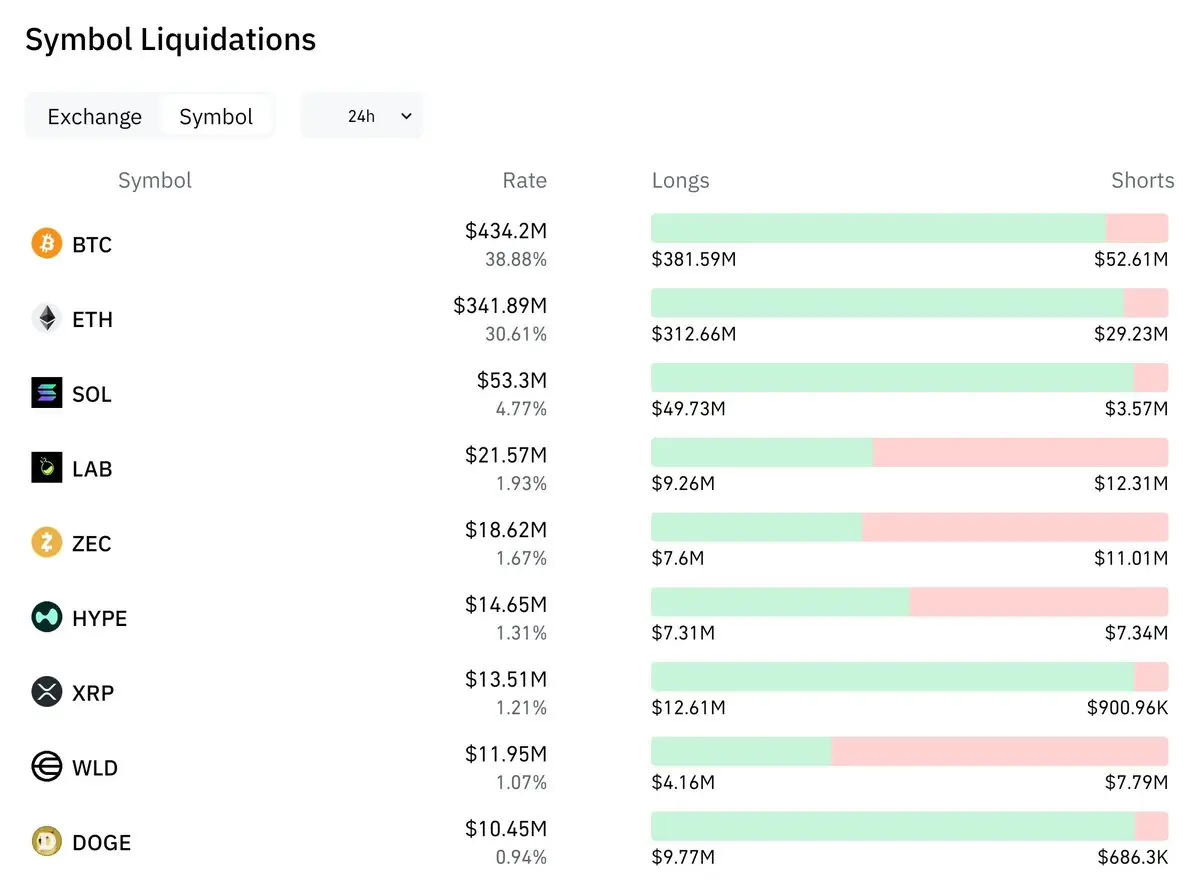Click the Longs column header
1200x889 pixels.
pyautogui.click(x=681, y=180)
